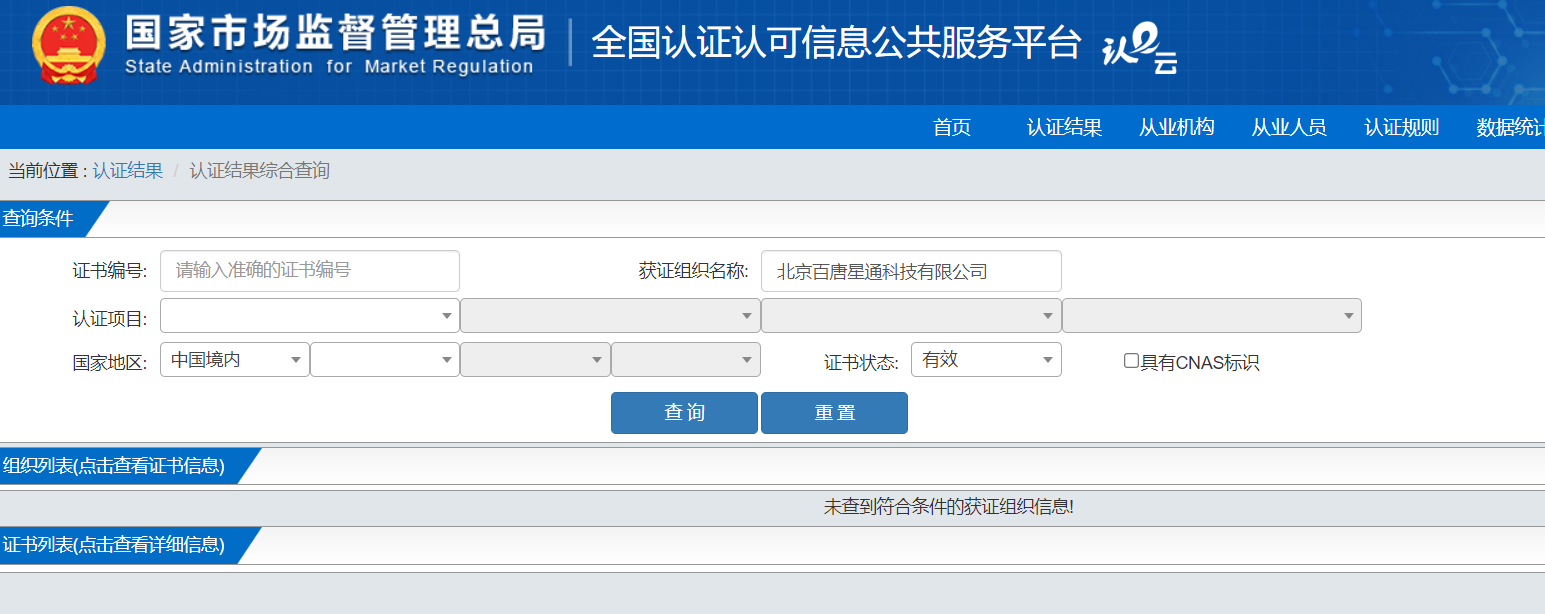1545x614 pixels.
Task: Open the 从业人员 menu
Action: pos(1289,127)
